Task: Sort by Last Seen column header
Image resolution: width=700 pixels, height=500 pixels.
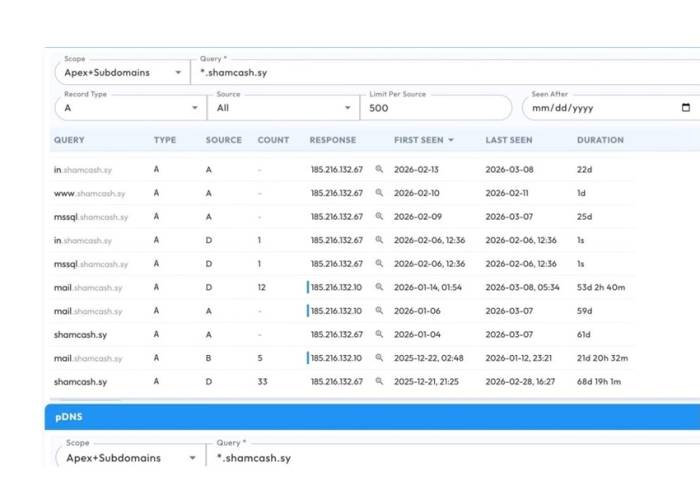Action: tap(509, 140)
